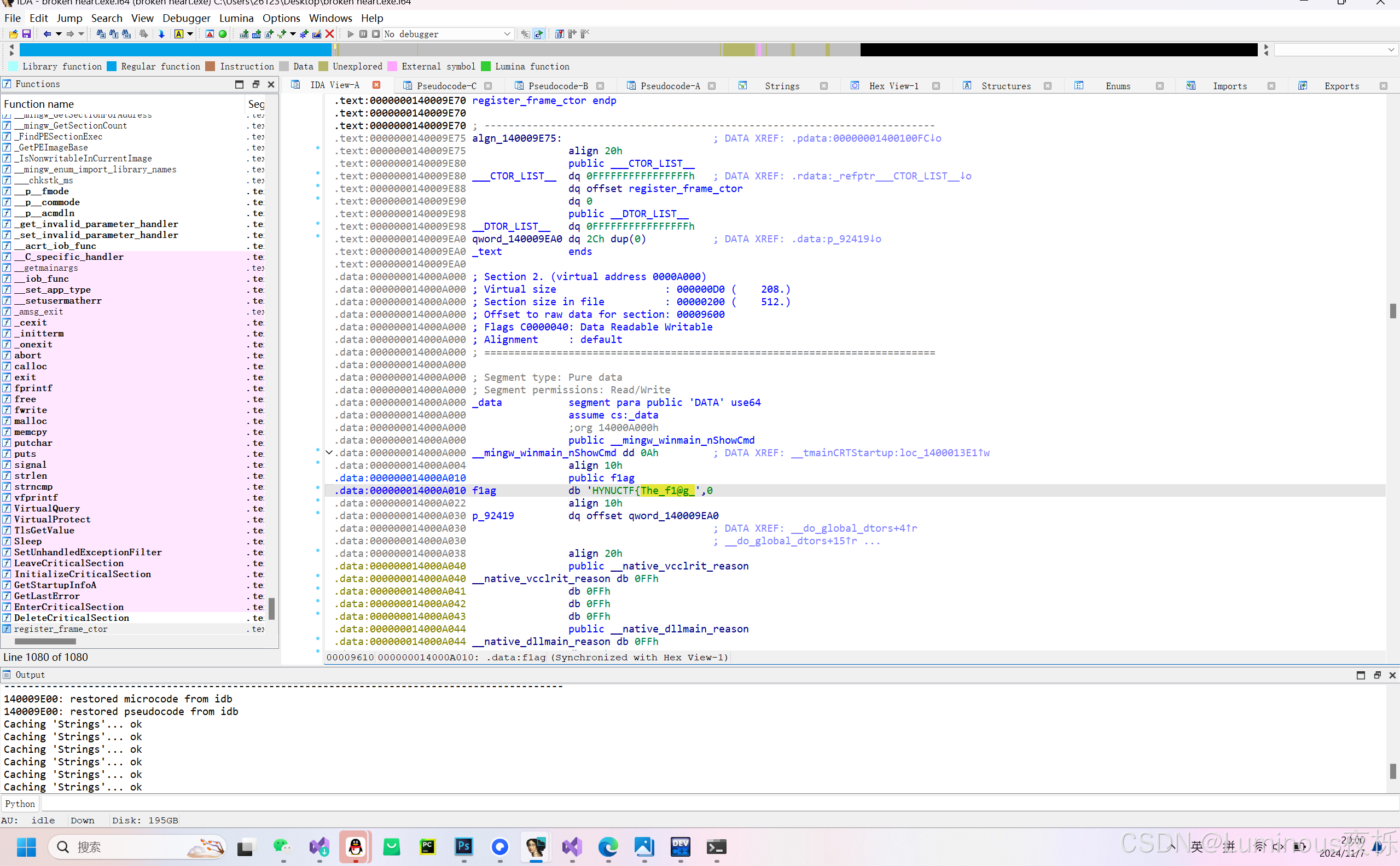Click the start process play icon
The image size is (1400, 866).
point(351,34)
